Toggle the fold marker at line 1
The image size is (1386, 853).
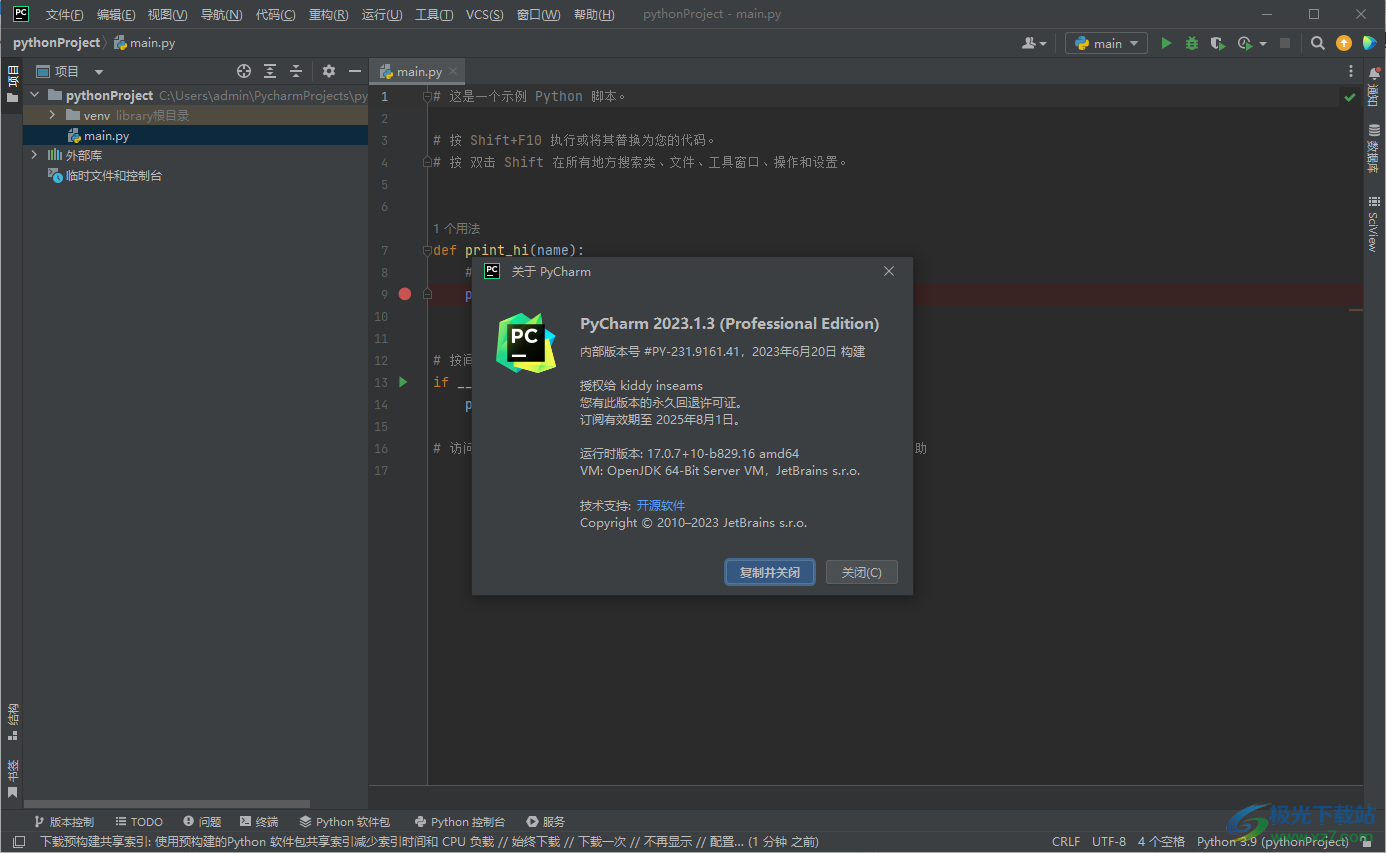426,97
